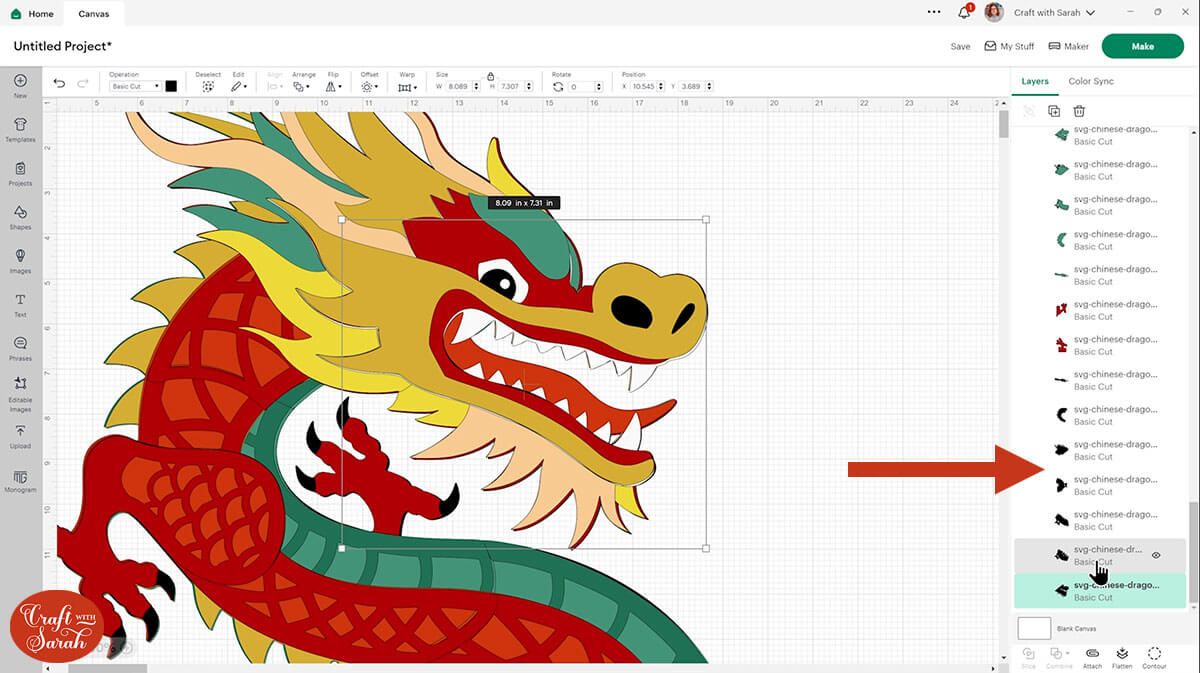Image resolution: width=1200 pixels, height=673 pixels.
Task: Open the Shapes tool
Action: pyautogui.click(x=20, y=217)
